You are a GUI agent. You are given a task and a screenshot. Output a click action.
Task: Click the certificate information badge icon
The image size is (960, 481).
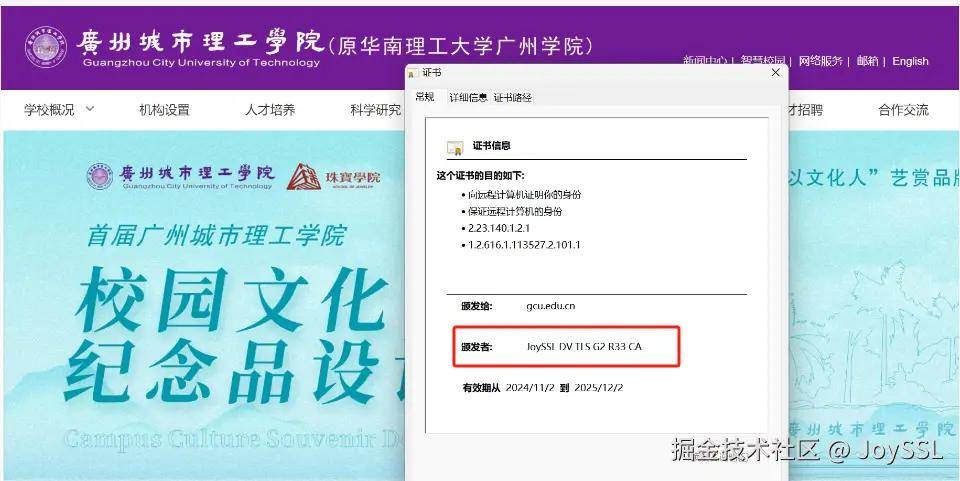coord(454,147)
